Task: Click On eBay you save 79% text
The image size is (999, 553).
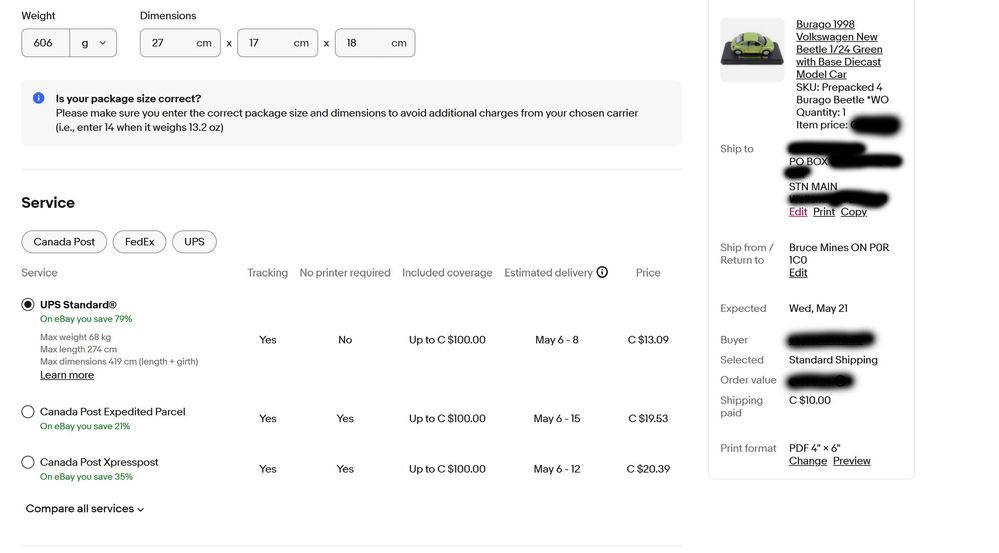Action: pyautogui.click(x=86, y=319)
